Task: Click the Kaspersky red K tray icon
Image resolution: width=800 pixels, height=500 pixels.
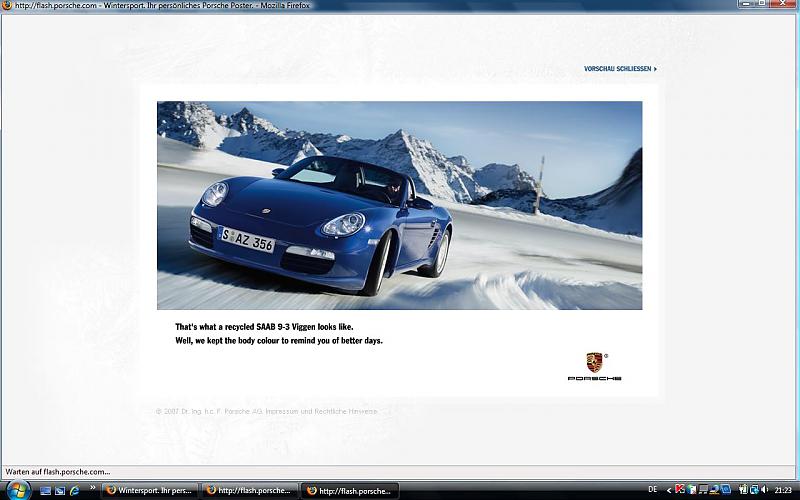Action: [x=680, y=489]
